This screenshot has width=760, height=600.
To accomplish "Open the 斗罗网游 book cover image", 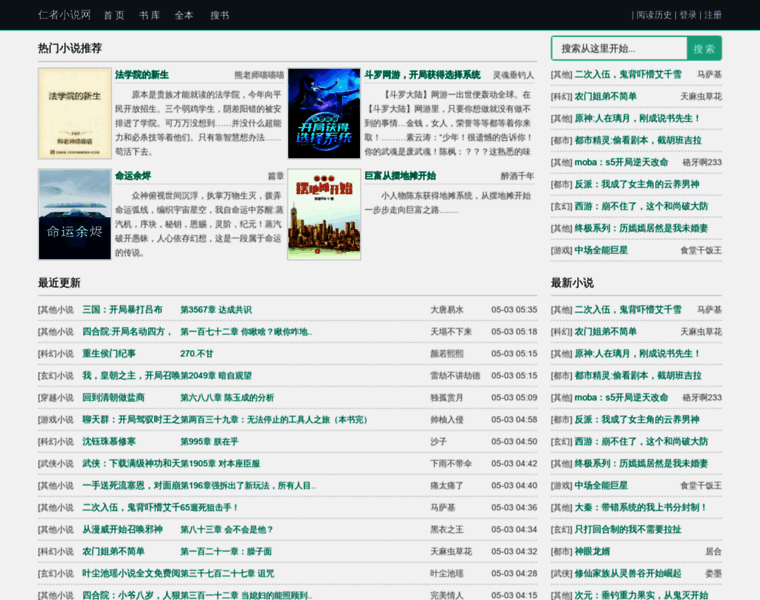I will [324, 113].
